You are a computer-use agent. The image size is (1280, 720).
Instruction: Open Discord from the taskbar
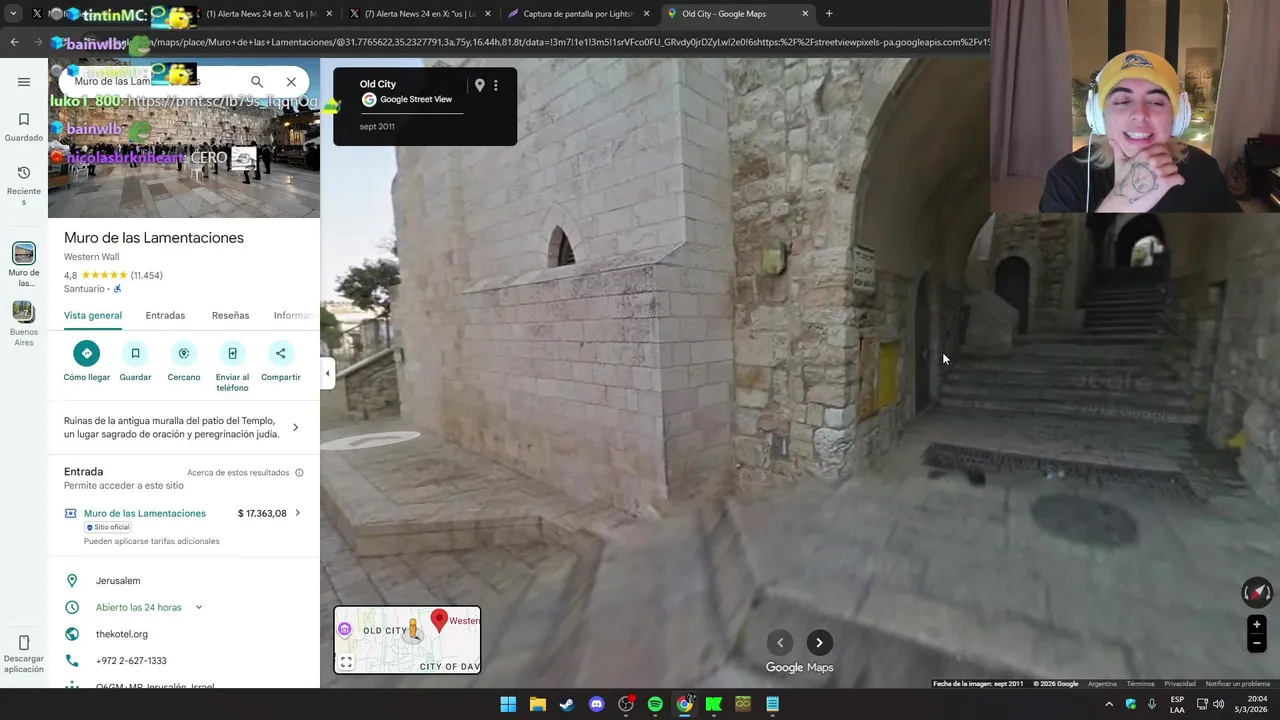pos(596,704)
